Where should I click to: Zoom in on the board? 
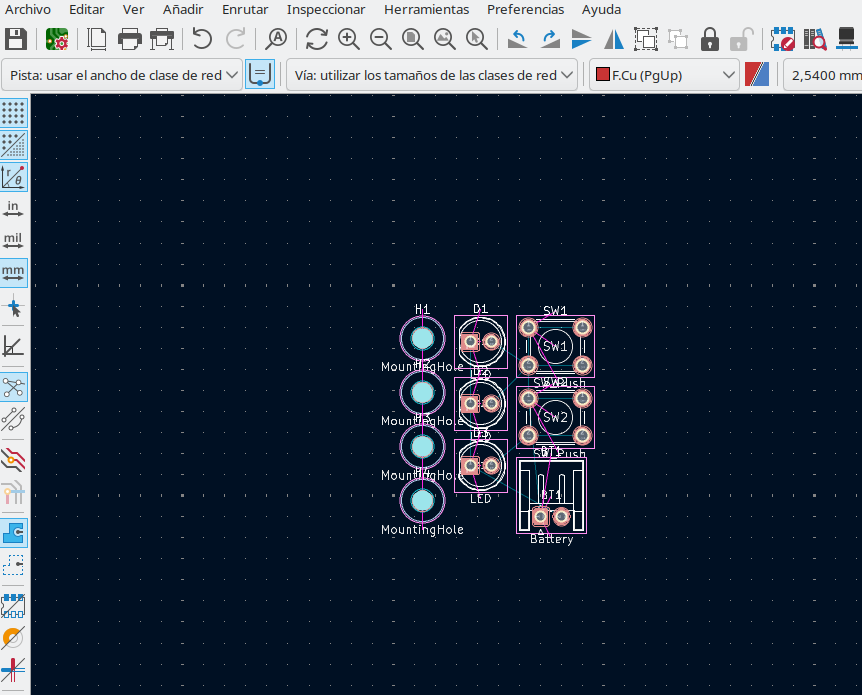click(349, 40)
